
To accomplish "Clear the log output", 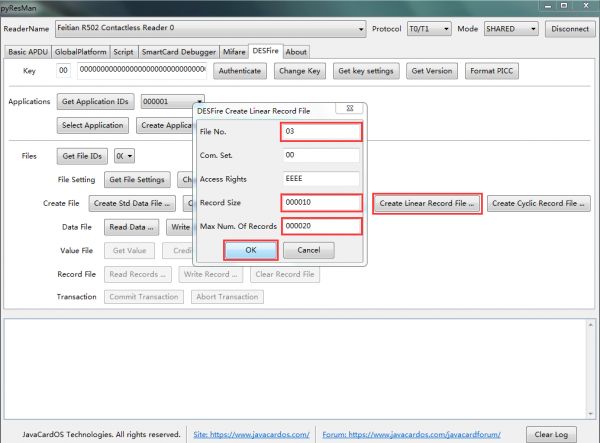I will click(551, 435).
